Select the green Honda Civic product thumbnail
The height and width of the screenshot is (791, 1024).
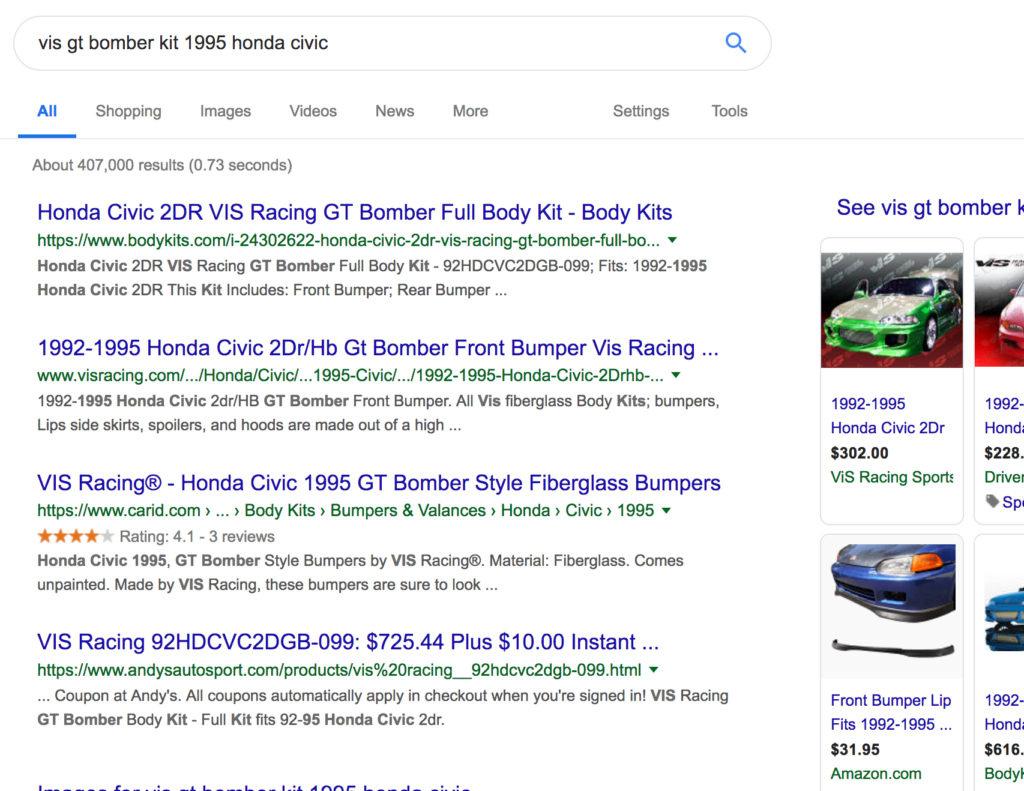pyautogui.click(x=891, y=310)
